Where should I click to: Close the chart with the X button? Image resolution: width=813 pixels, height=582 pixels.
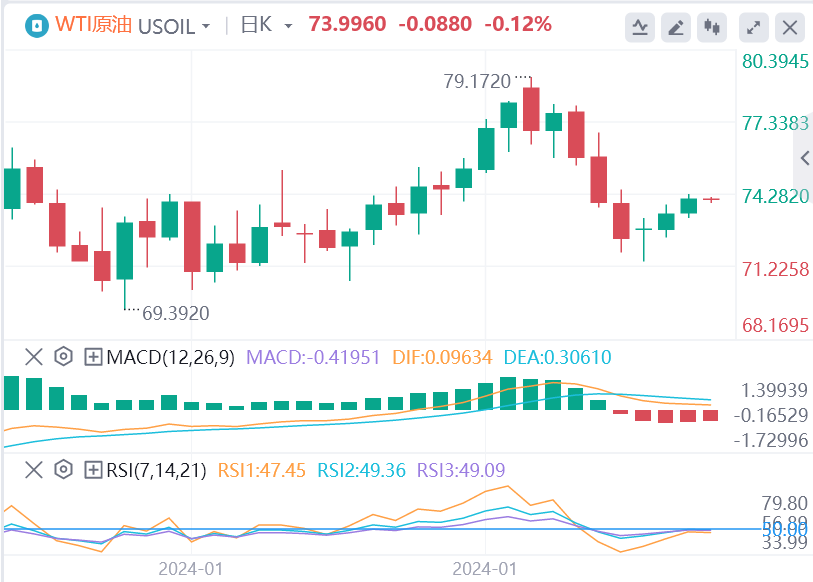791,27
